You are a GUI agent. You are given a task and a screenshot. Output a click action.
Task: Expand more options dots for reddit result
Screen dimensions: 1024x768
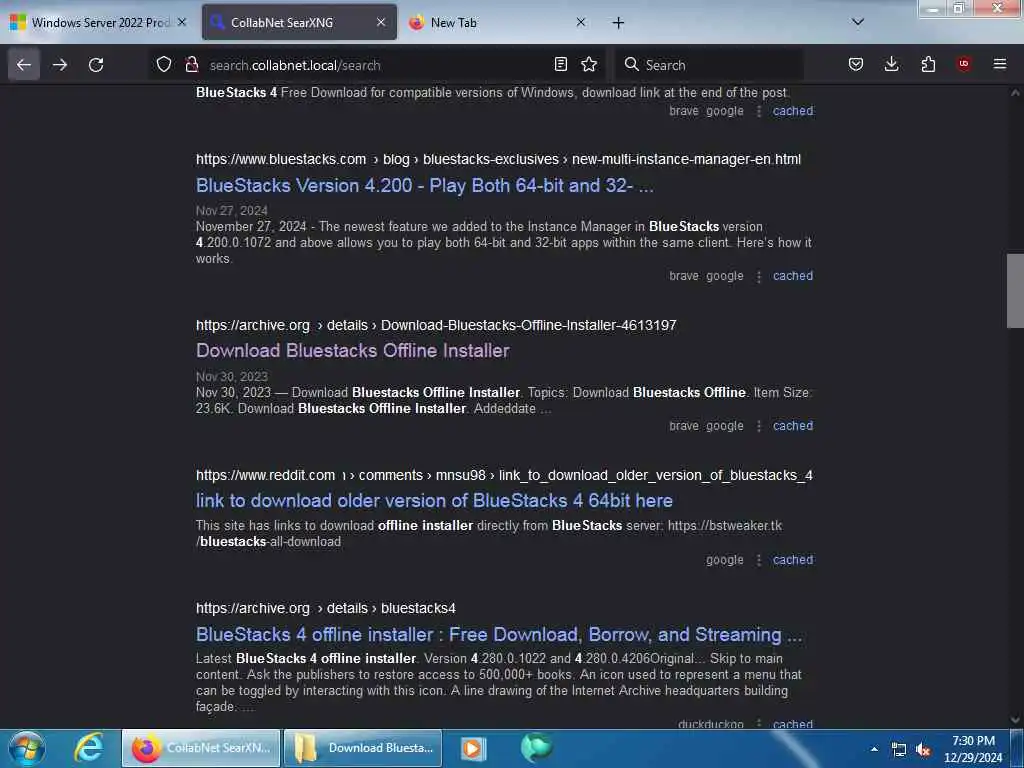759,560
